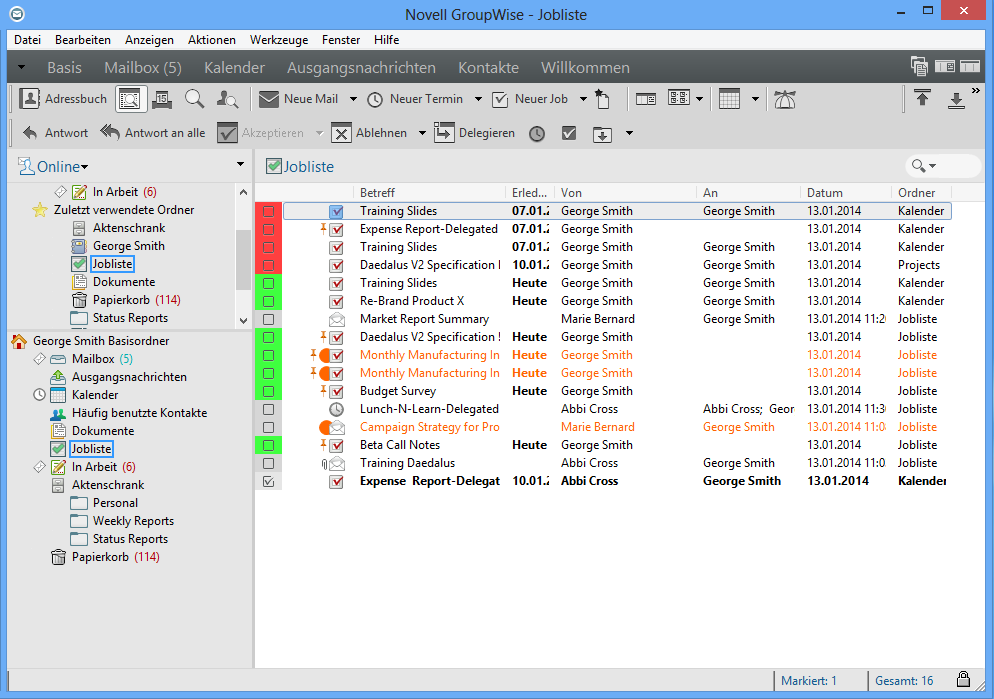Click the upload arrow icon at toolbar right
The height and width of the screenshot is (699, 994).
[922, 98]
